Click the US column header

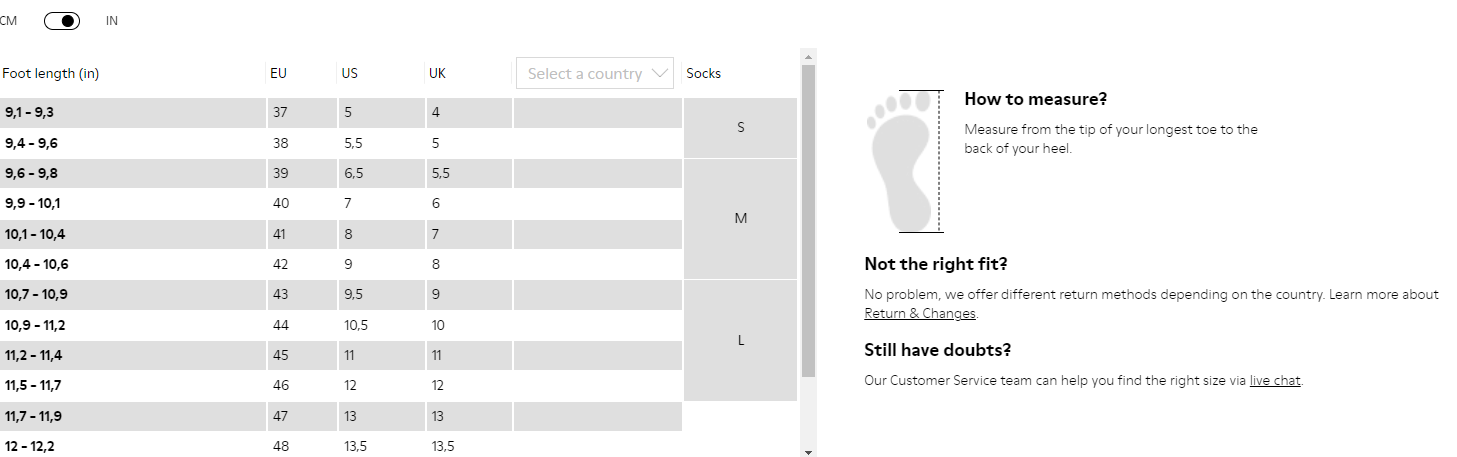(349, 73)
